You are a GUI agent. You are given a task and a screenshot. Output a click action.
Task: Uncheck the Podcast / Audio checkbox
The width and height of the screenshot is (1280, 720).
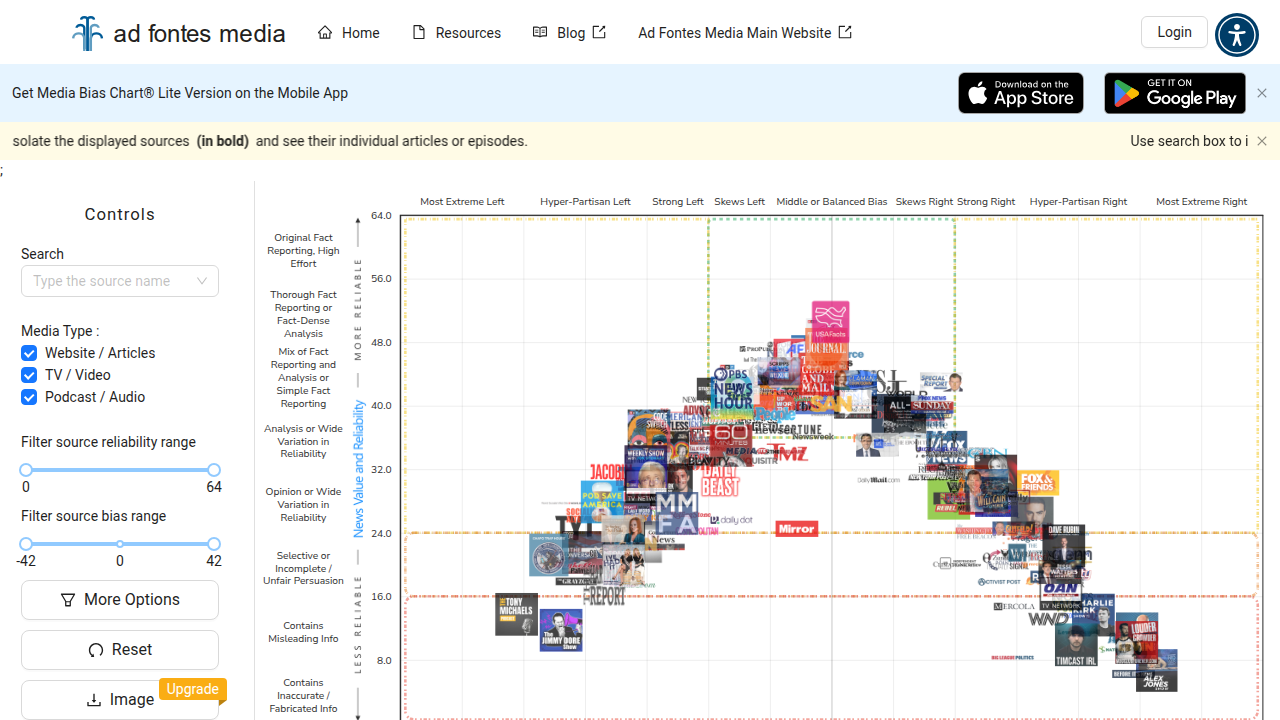(x=29, y=397)
